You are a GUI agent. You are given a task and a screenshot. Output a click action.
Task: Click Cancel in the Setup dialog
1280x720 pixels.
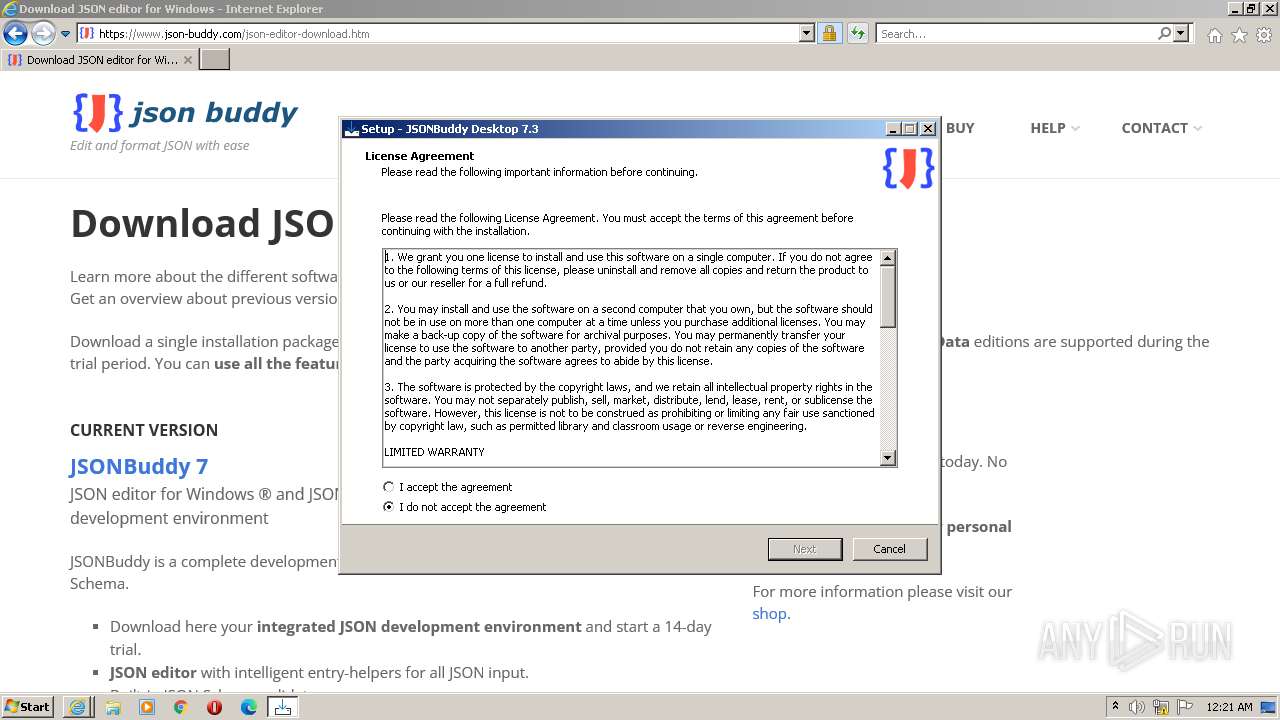coord(889,549)
